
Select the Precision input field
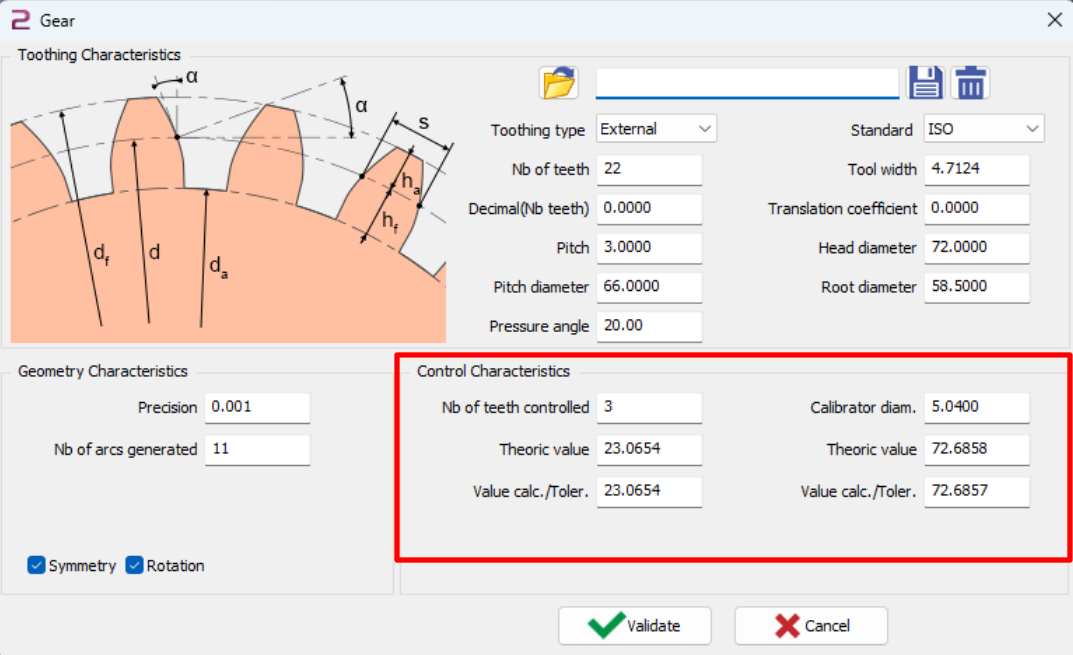pos(257,408)
